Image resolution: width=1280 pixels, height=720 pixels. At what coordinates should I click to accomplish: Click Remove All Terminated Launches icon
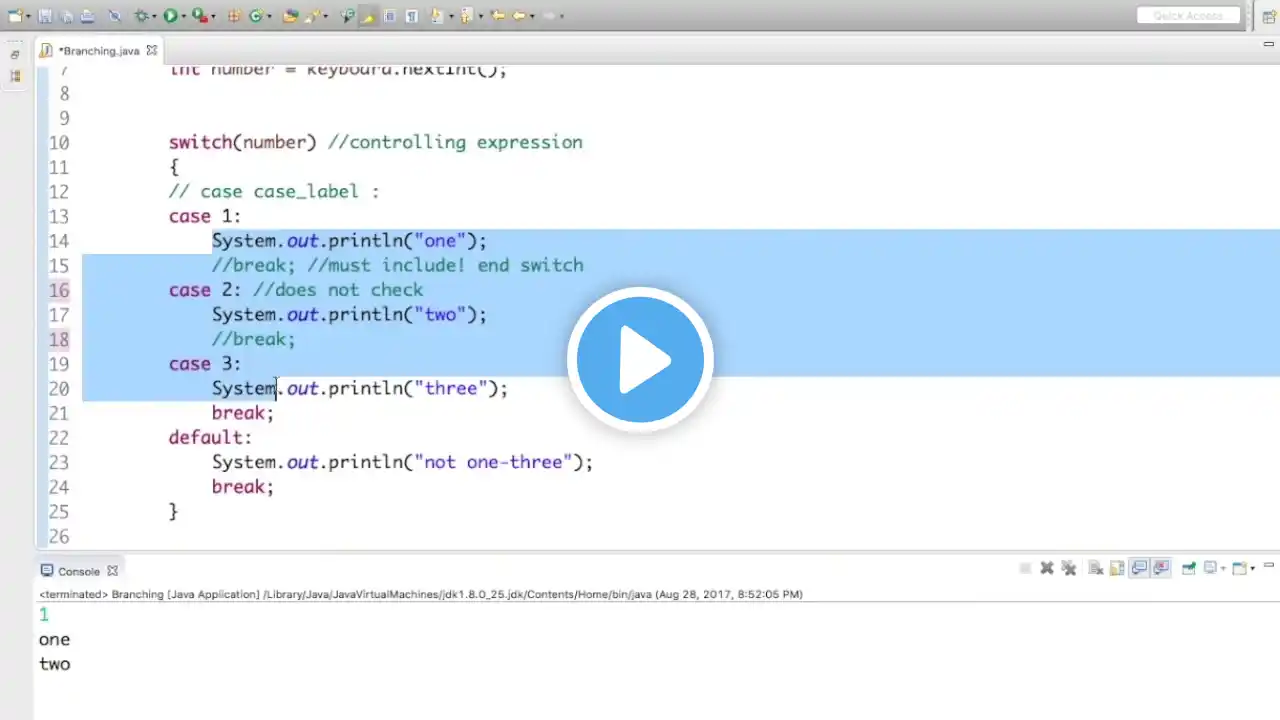[x=1069, y=568]
